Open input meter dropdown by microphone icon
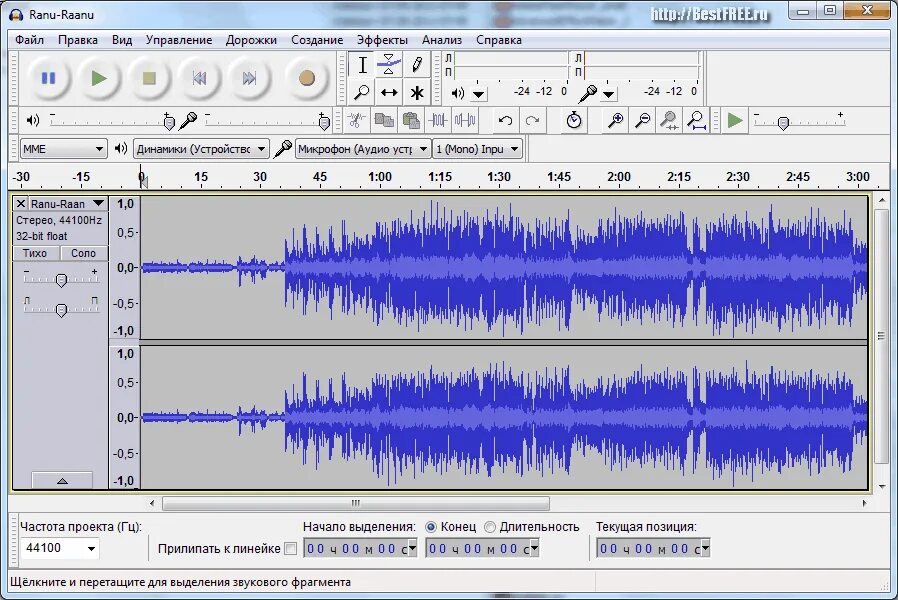The height and width of the screenshot is (600, 898). pyautogui.click(x=609, y=94)
